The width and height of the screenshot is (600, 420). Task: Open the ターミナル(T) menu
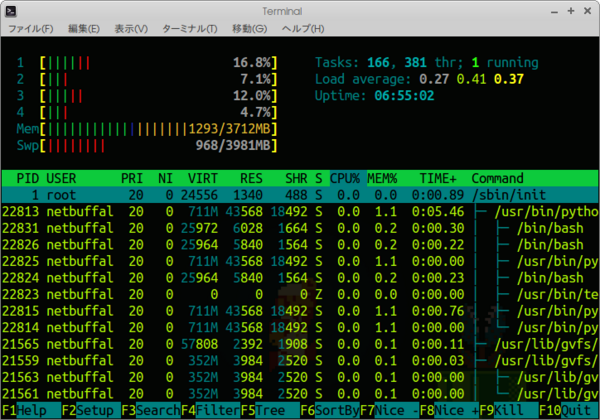click(x=189, y=29)
